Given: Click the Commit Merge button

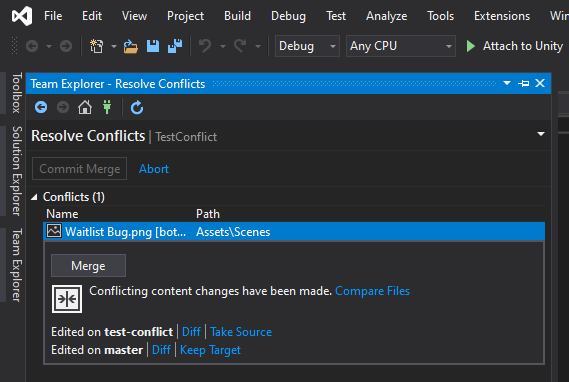Looking at the screenshot, I should coord(79,169).
